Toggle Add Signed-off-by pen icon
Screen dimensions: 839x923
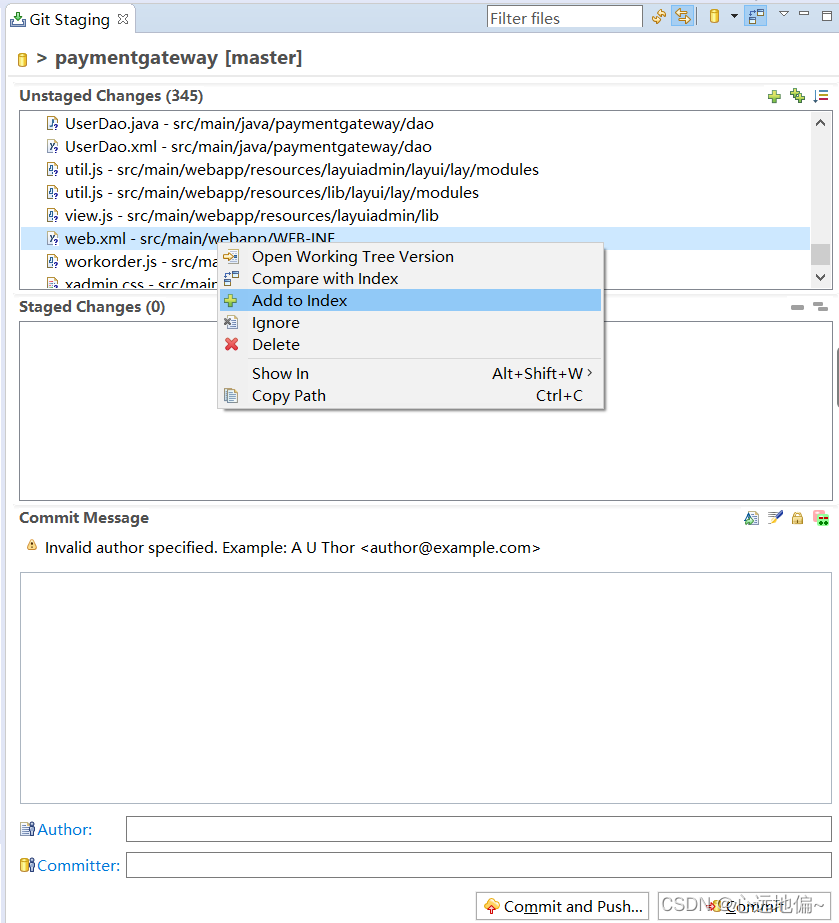tap(775, 518)
